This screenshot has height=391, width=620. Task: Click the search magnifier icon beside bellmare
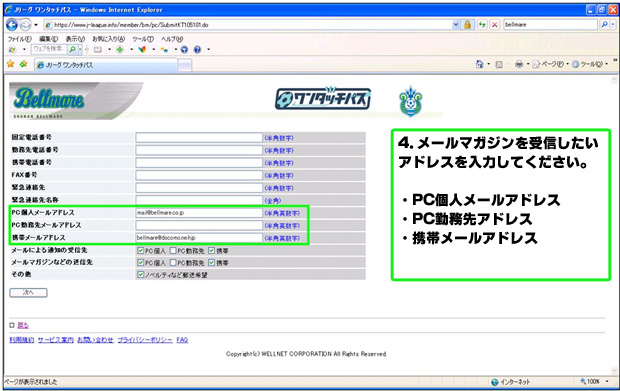click(604, 25)
